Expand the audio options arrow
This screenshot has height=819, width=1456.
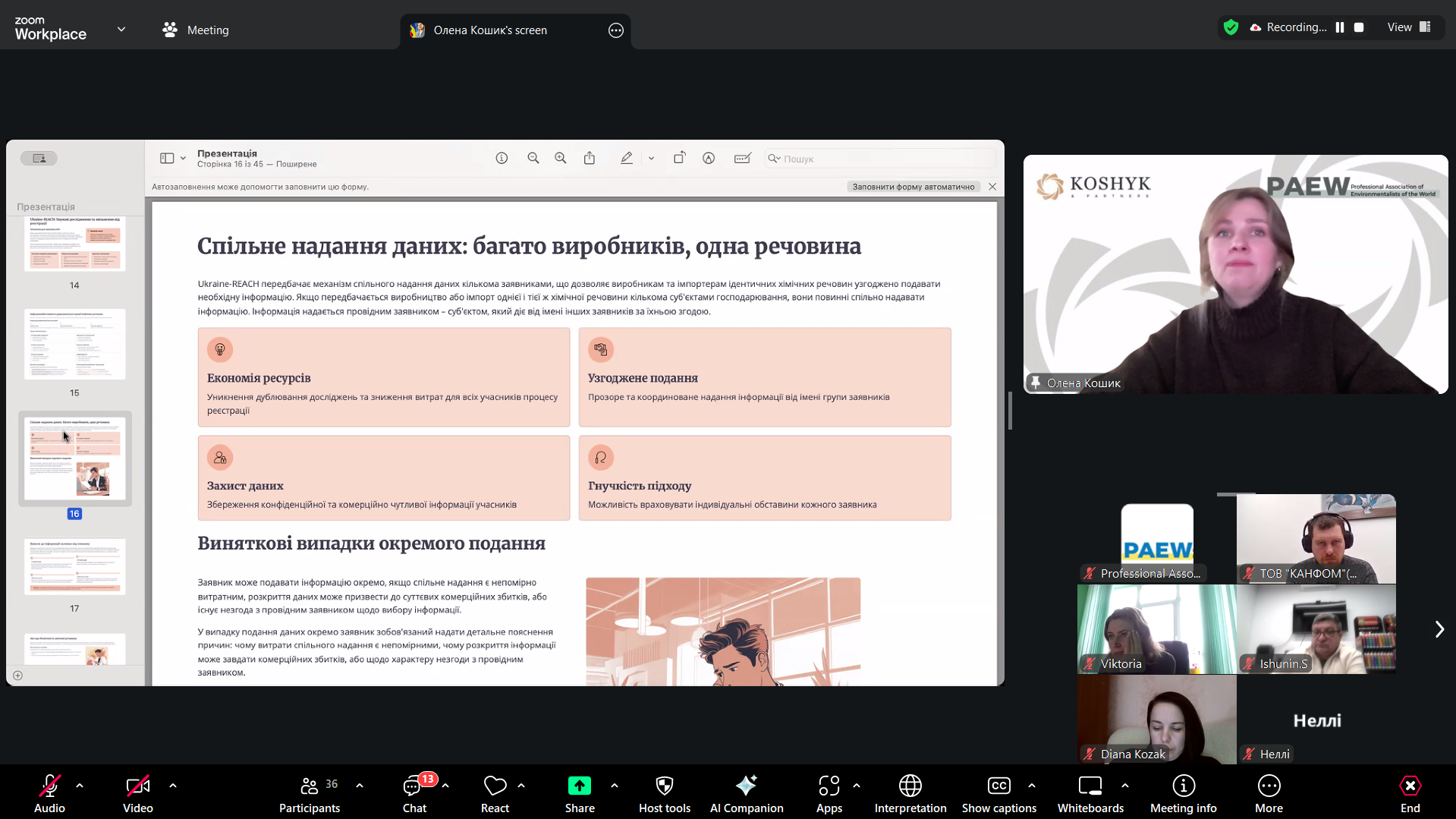pos(80,786)
